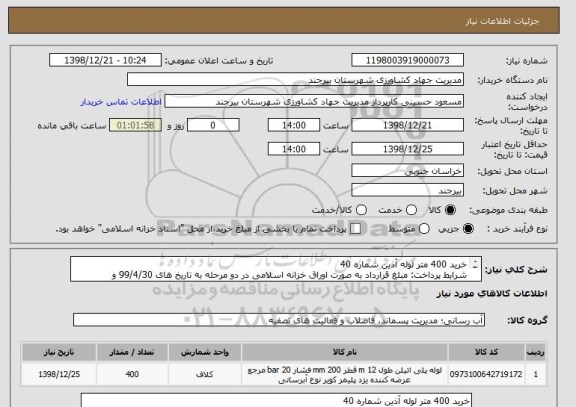The height and width of the screenshot is (407, 576).
Task: Click the ردیف column header
Action: click(536, 352)
